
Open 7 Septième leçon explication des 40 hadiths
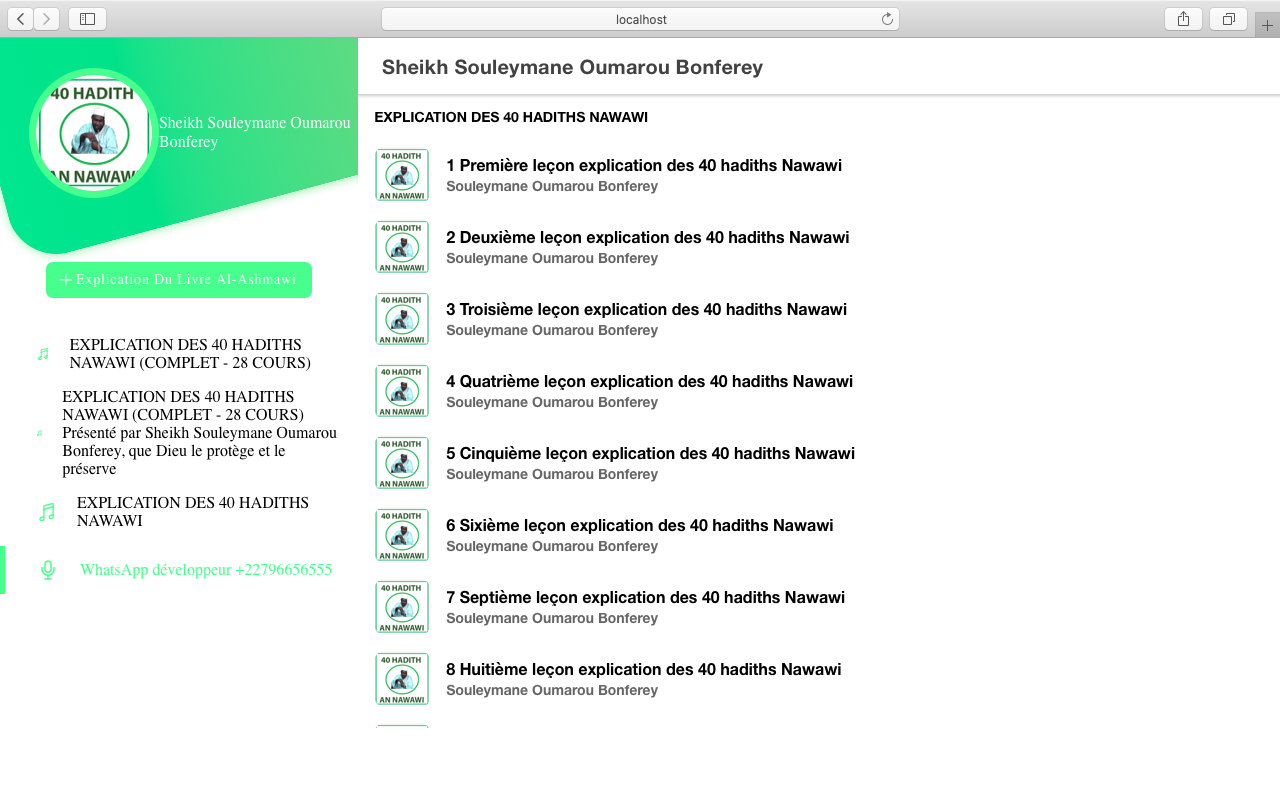point(645,598)
